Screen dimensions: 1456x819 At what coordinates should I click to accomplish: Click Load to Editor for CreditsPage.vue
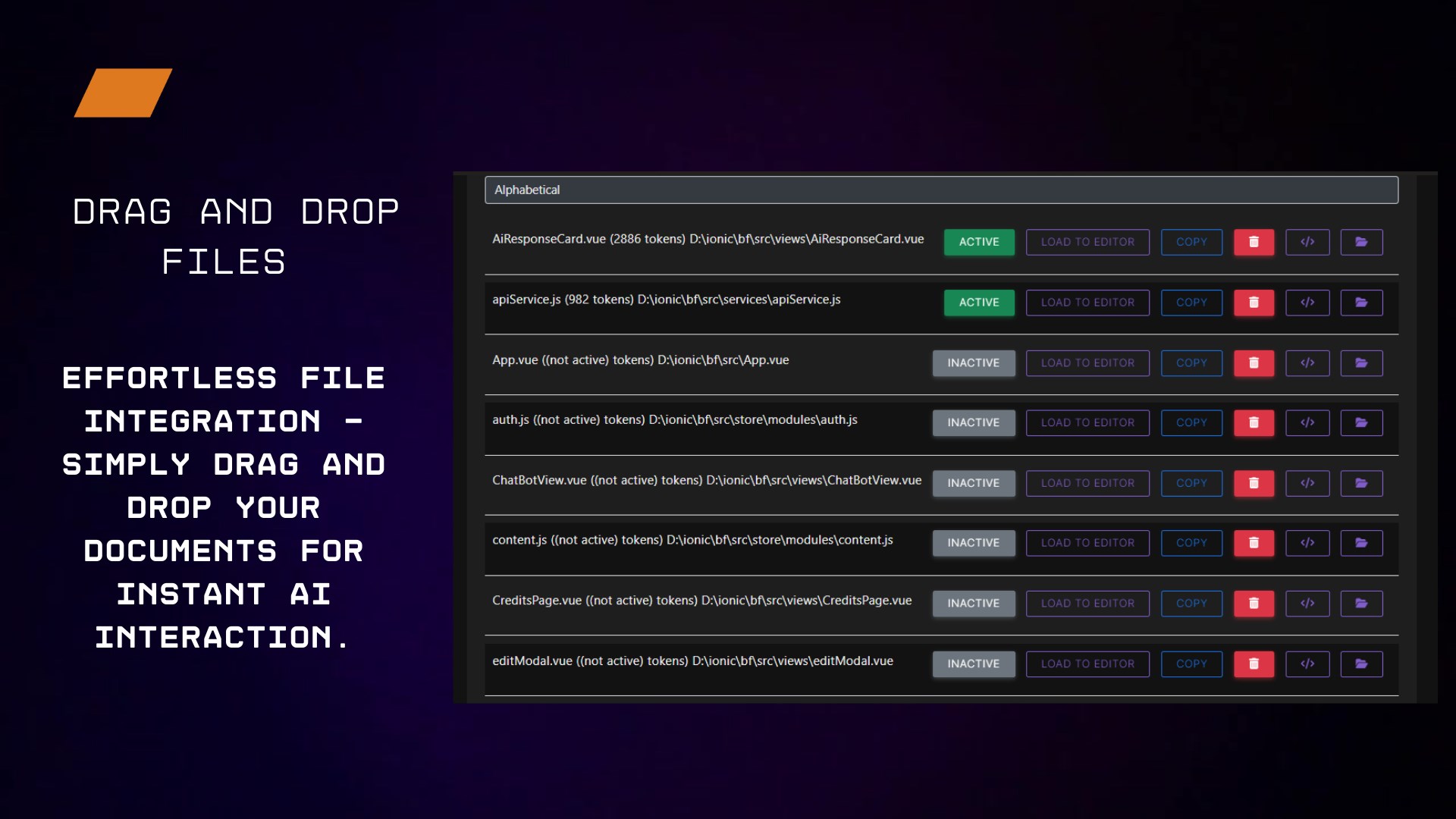point(1087,604)
